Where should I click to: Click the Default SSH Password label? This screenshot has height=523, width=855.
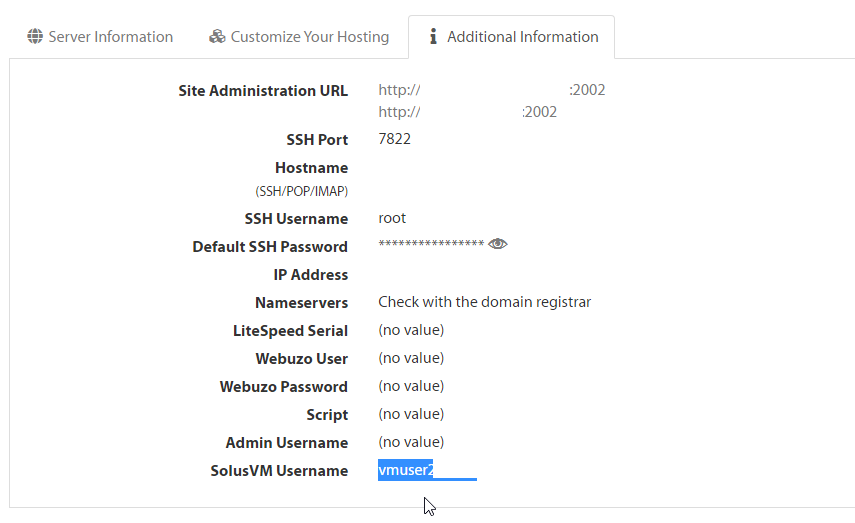[x=270, y=247]
